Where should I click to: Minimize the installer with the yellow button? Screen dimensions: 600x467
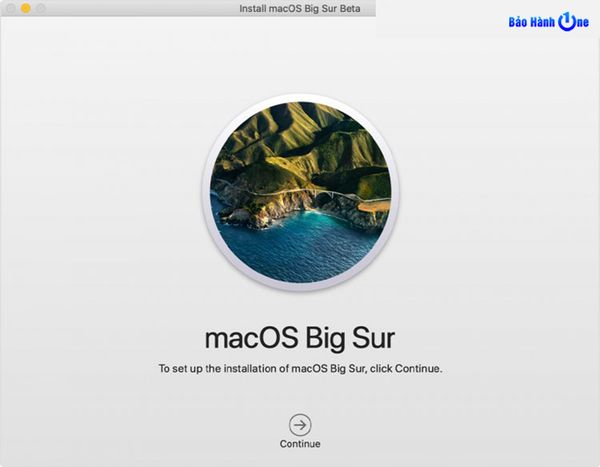[25, 8]
